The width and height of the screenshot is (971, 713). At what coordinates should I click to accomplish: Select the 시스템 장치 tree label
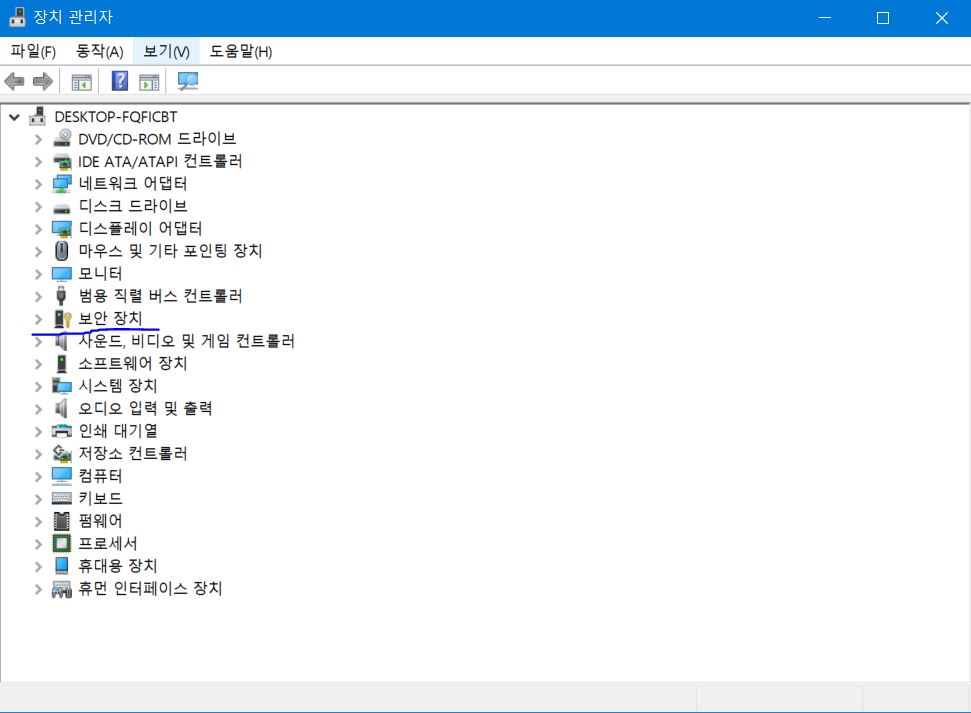[x=118, y=386]
